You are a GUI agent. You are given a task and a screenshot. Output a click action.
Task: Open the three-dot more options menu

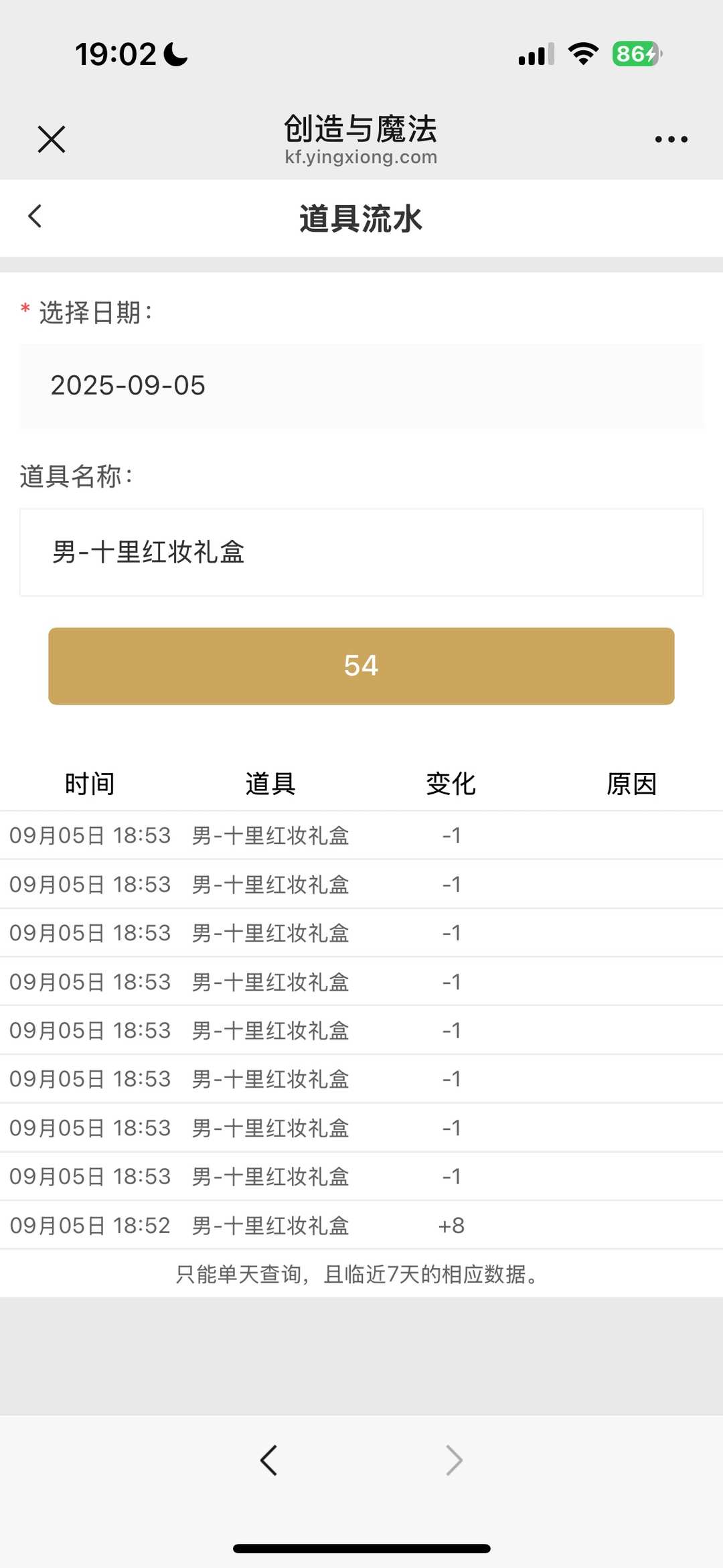tap(671, 139)
